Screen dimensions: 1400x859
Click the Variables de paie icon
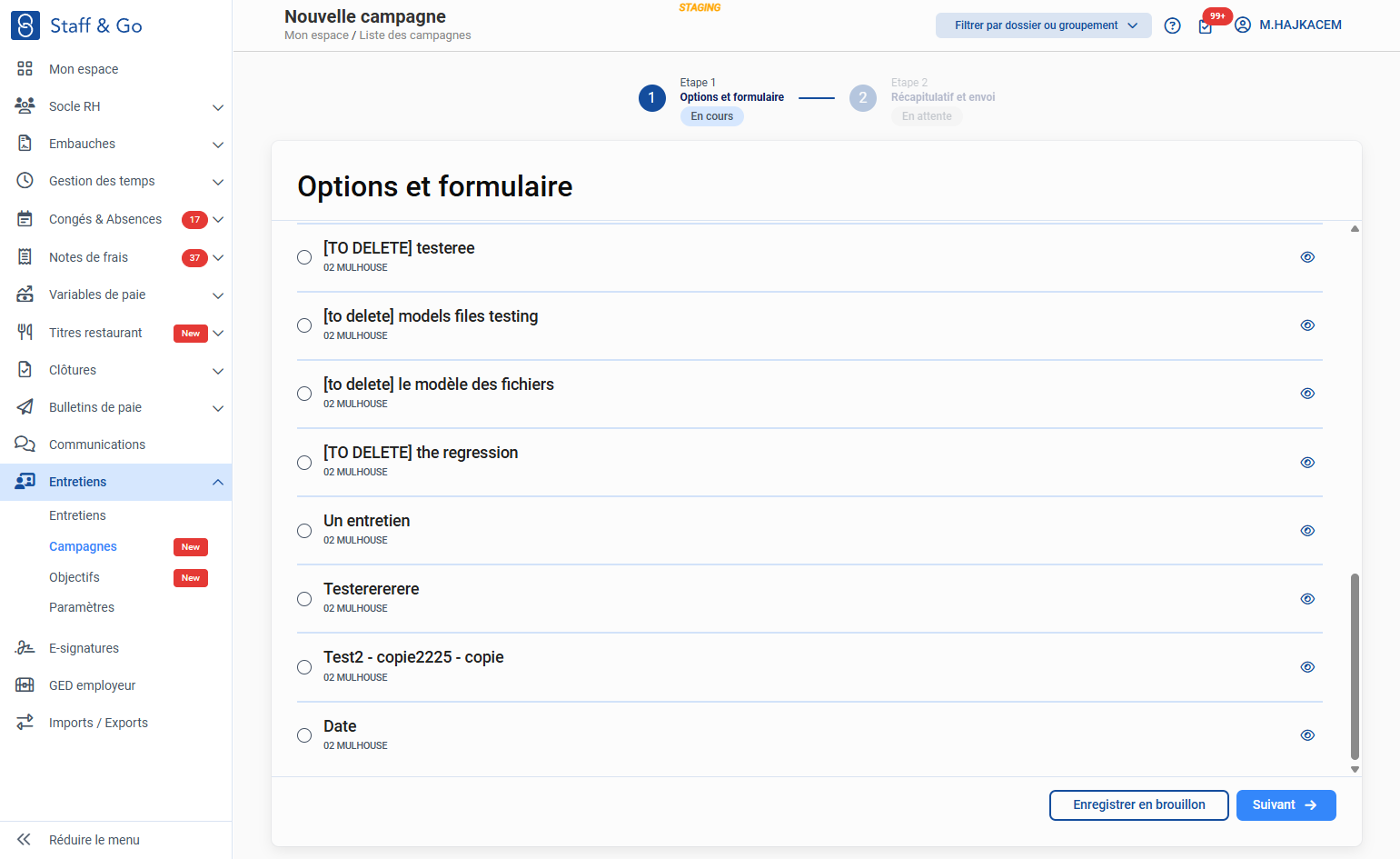coord(25,295)
